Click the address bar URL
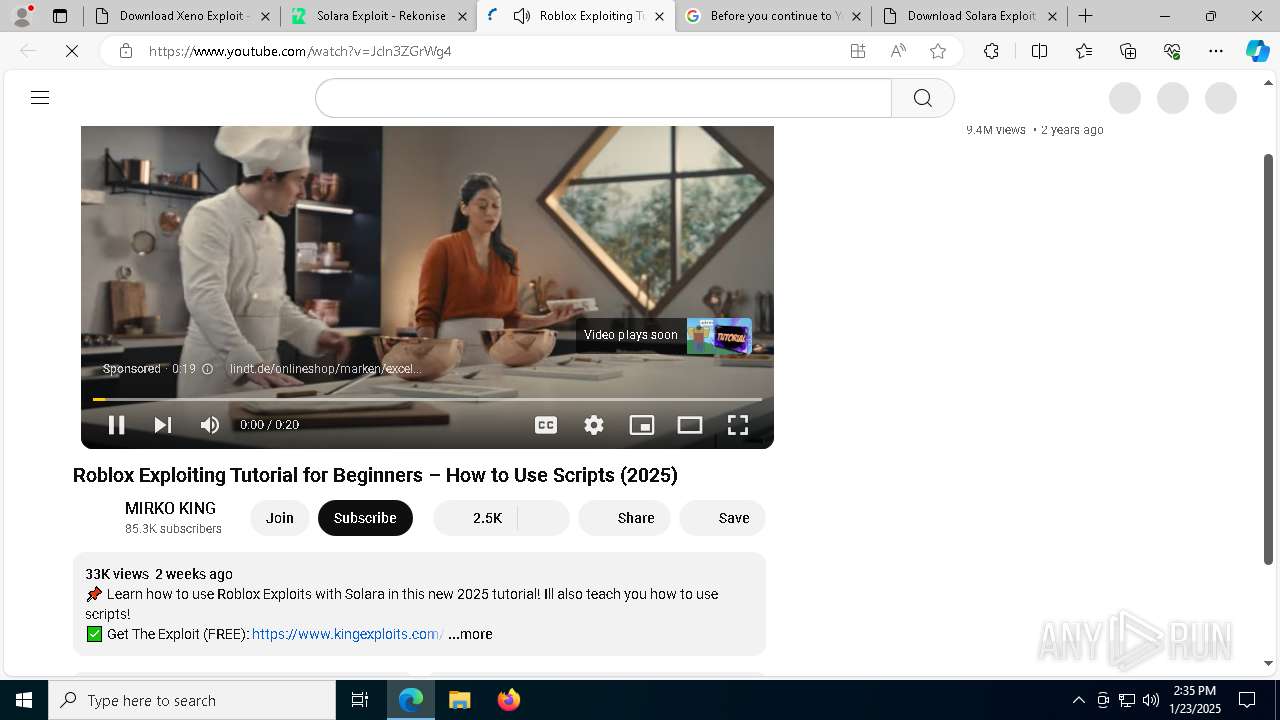The height and width of the screenshot is (720, 1280). tap(300, 51)
